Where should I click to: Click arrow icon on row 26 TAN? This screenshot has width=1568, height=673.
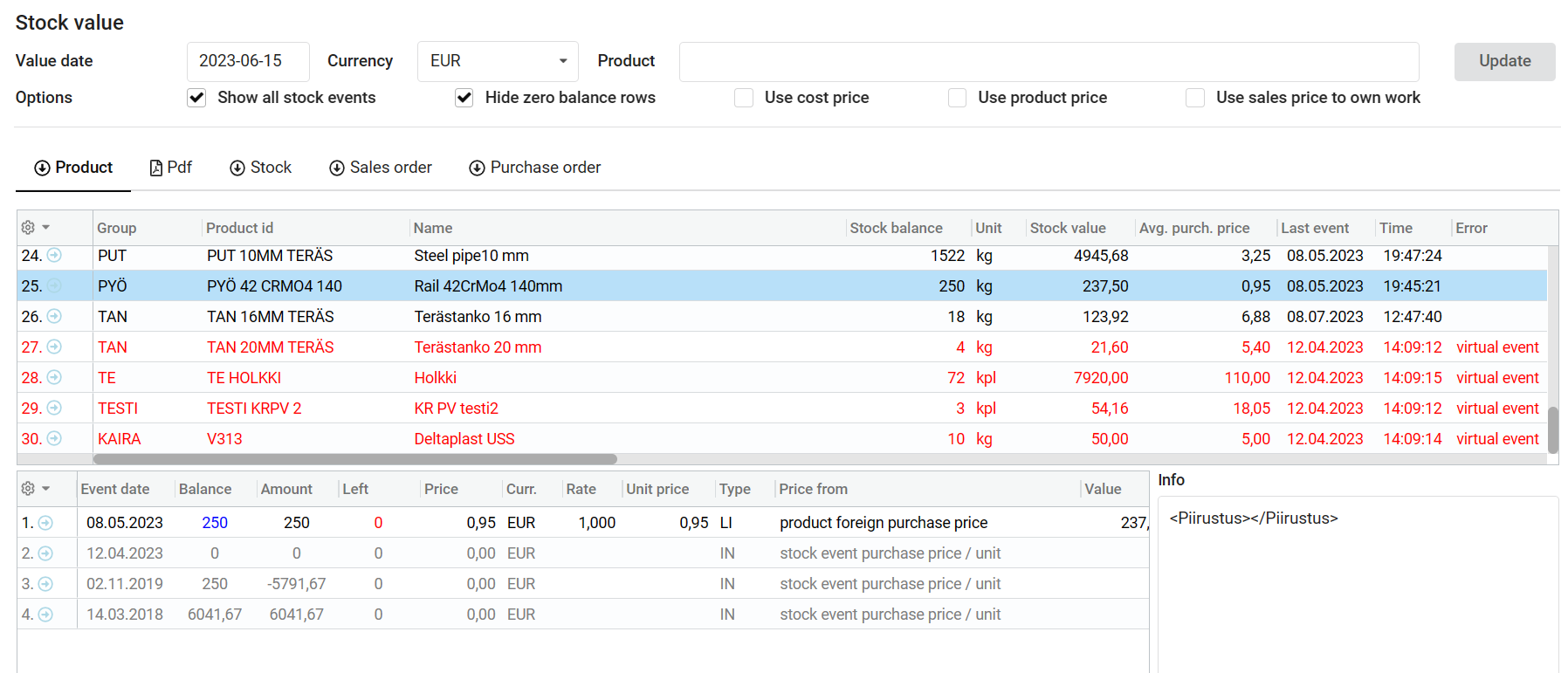54,317
